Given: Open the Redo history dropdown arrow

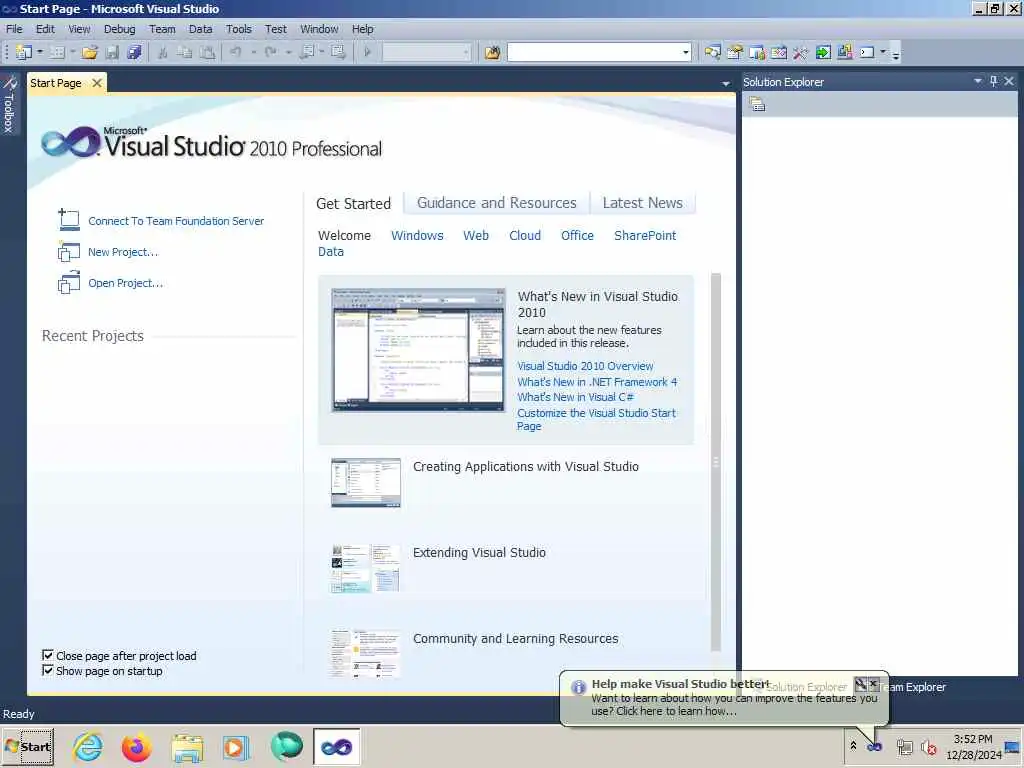Looking at the screenshot, I should pos(288,52).
